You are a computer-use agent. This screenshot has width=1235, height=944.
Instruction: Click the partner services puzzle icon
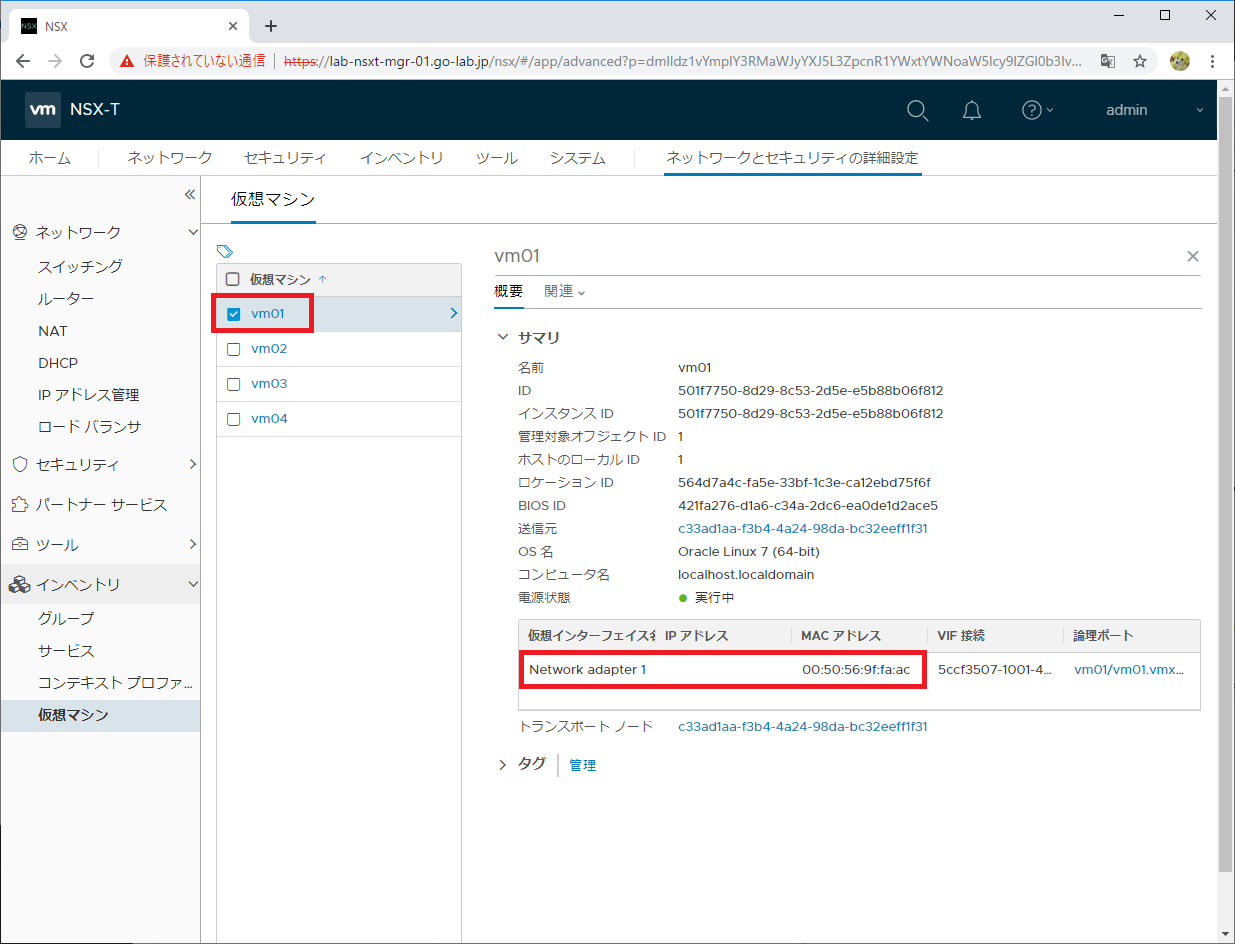coord(19,505)
